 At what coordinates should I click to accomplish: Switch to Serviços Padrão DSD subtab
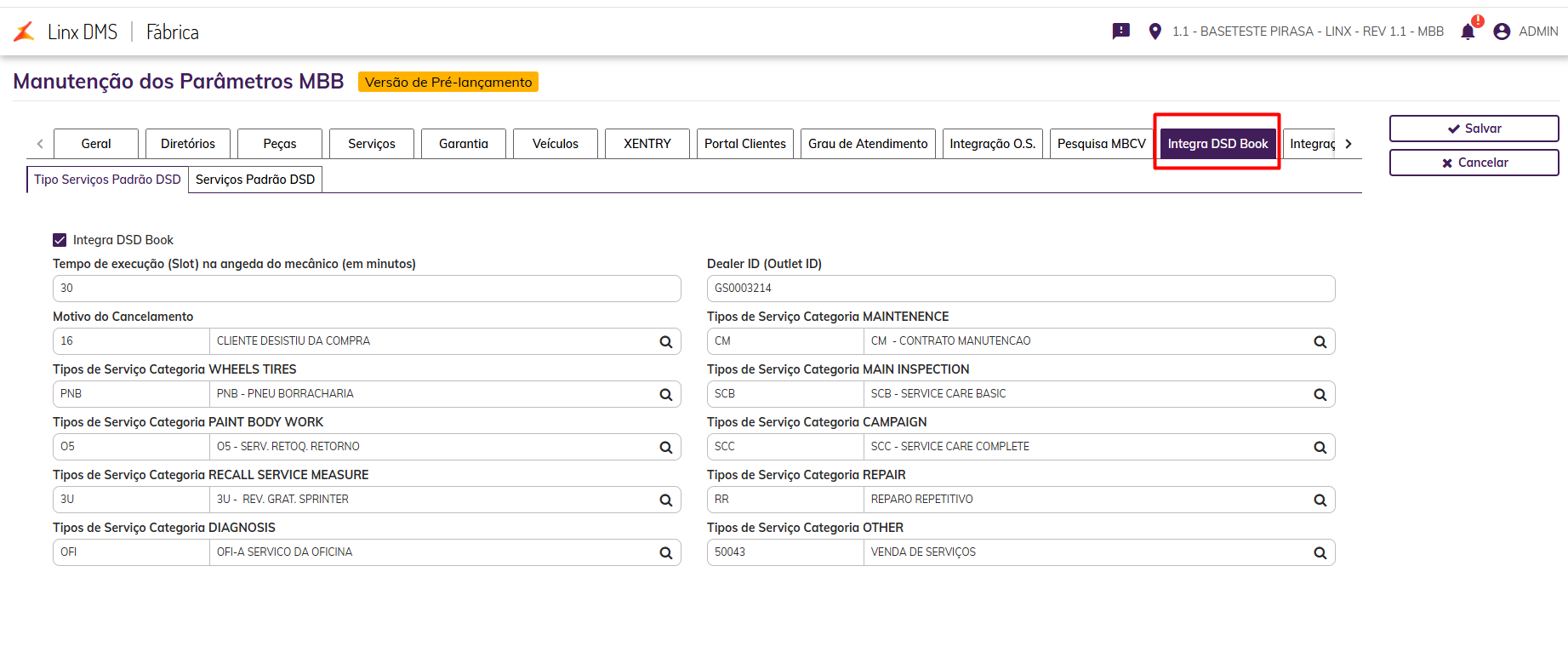(x=255, y=180)
